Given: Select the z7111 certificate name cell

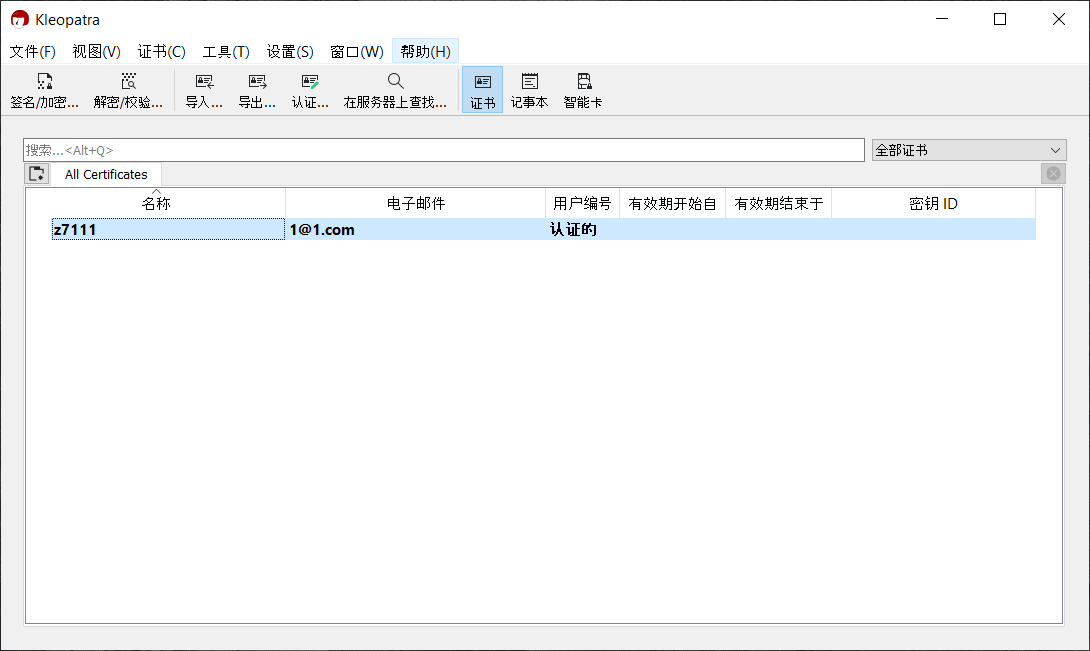Looking at the screenshot, I should point(168,230).
